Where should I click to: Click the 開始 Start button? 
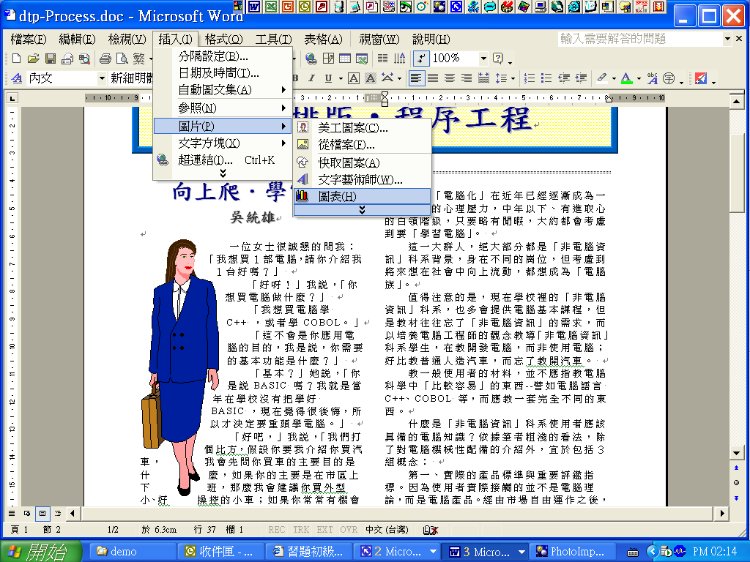pyautogui.click(x=41, y=551)
